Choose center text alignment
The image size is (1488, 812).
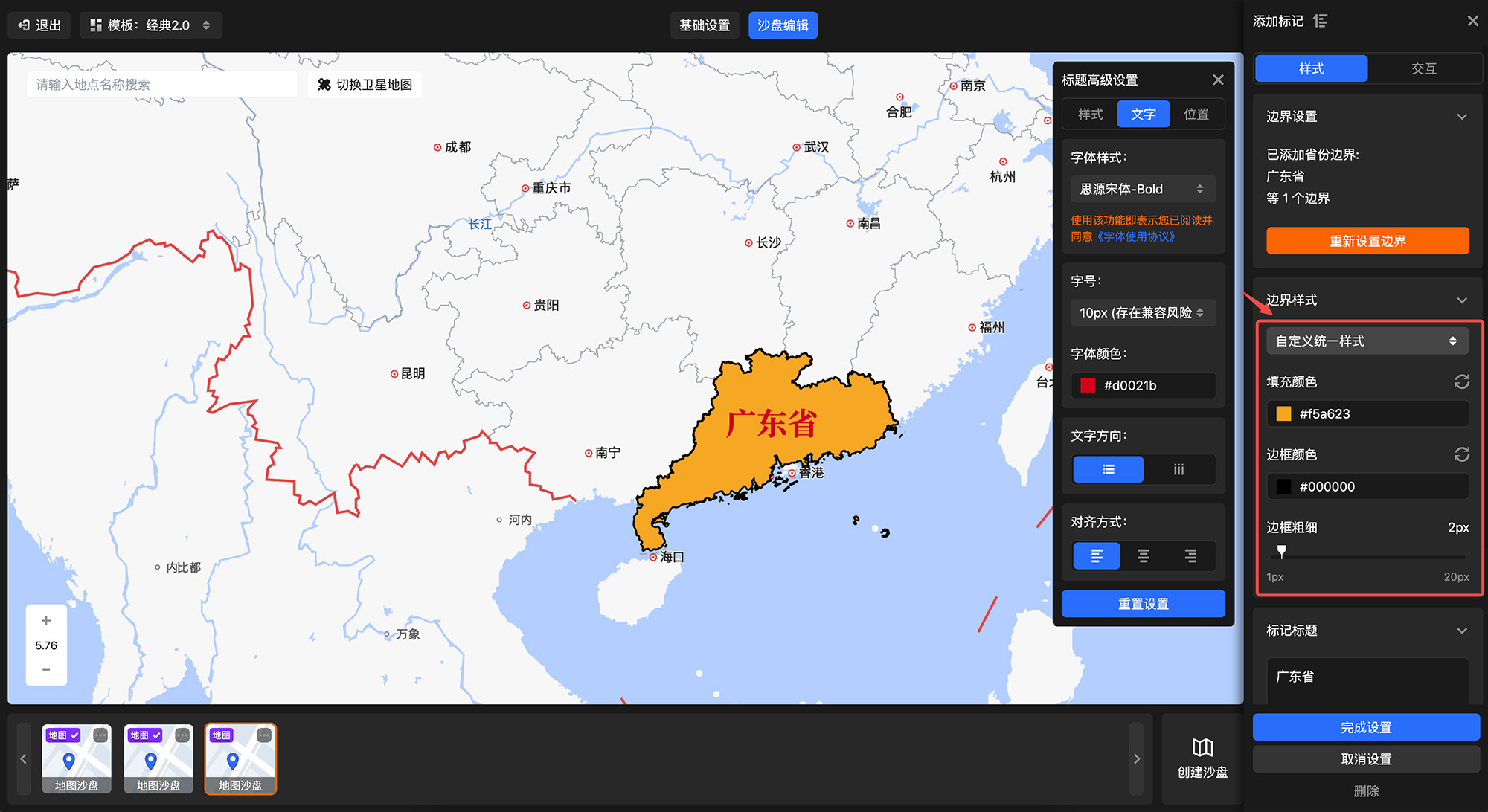point(1144,555)
